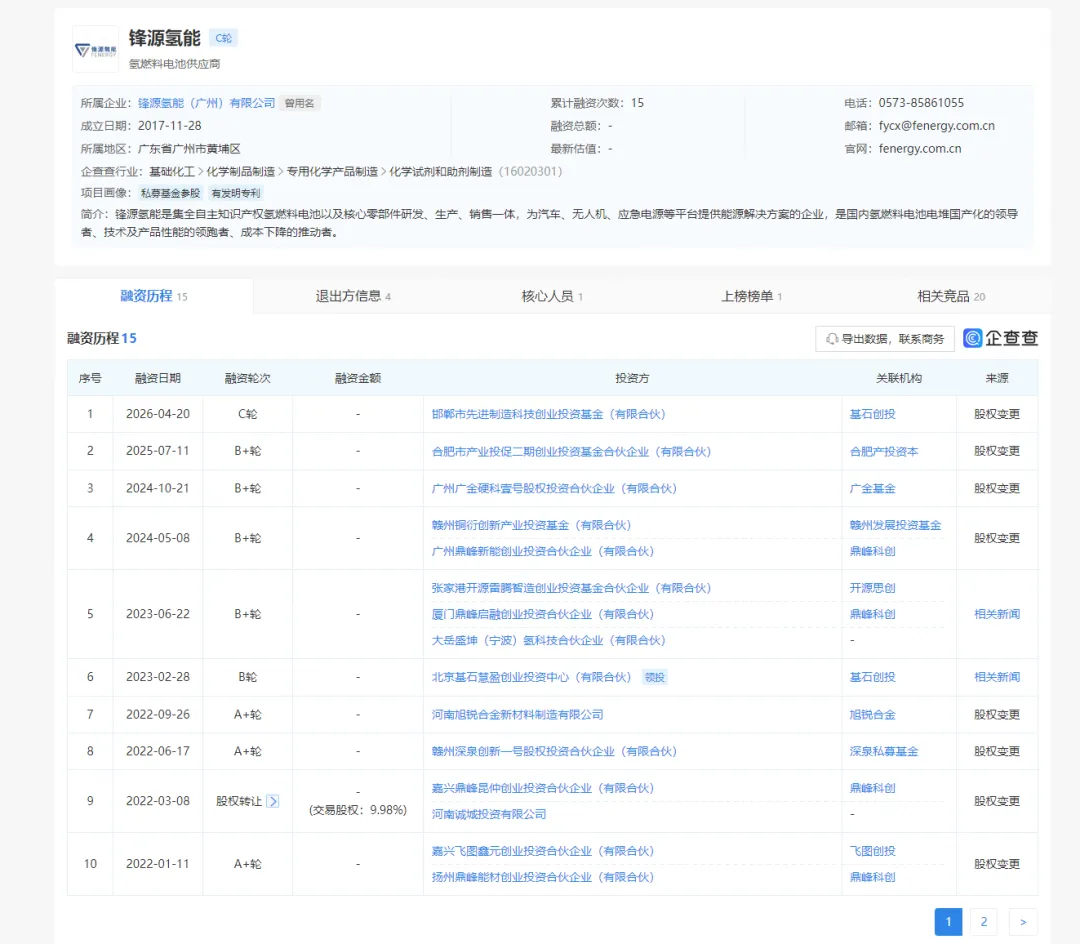This screenshot has height=944, width=1080.
Task: Click the 锋源氢能 company logo thumbnail
Action: pyautogui.click(x=96, y=50)
